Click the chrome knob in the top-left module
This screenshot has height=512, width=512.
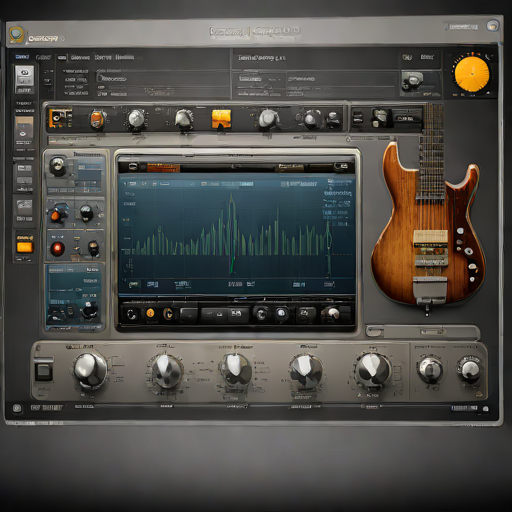coord(58,166)
